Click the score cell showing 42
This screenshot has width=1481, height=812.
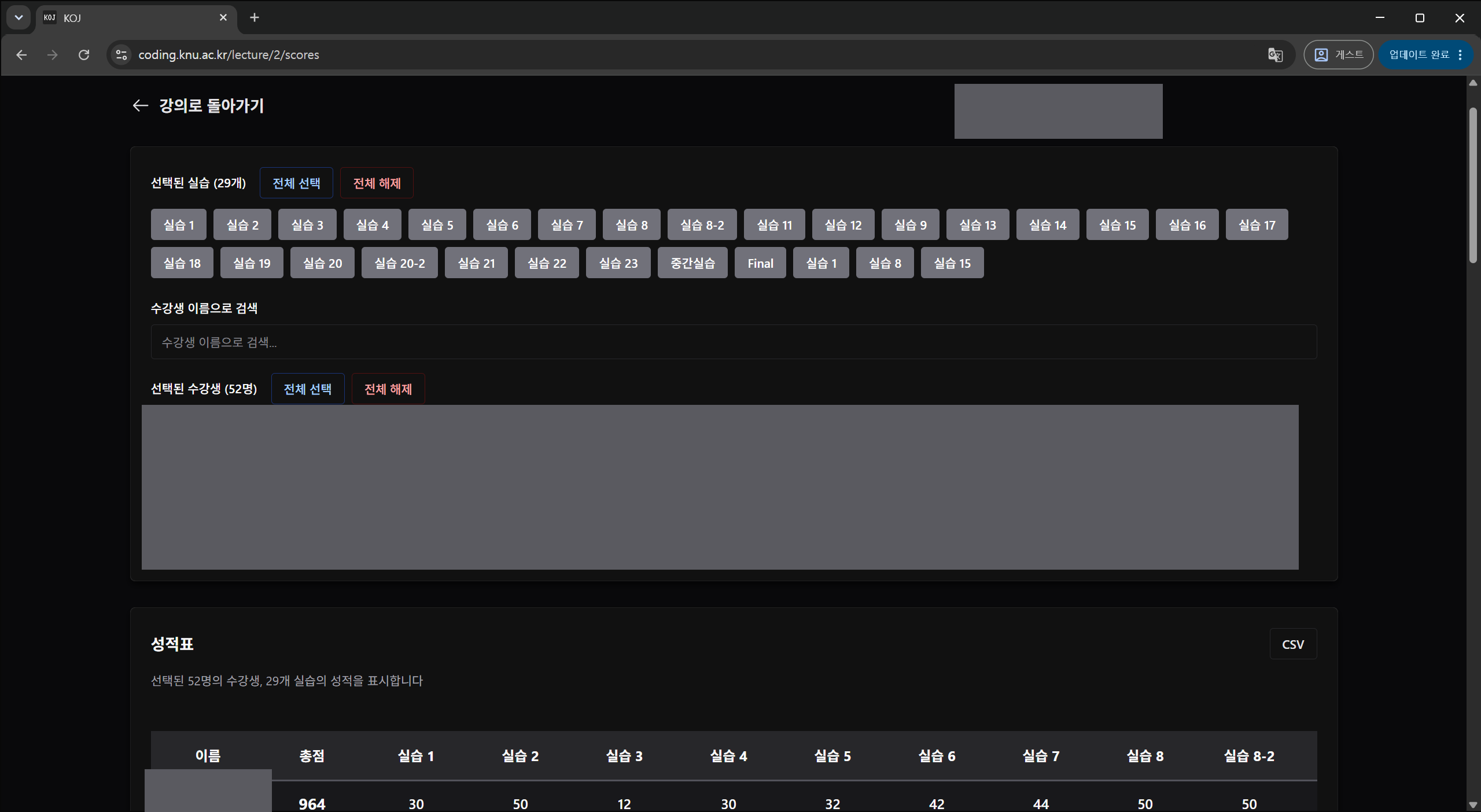(x=937, y=804)
